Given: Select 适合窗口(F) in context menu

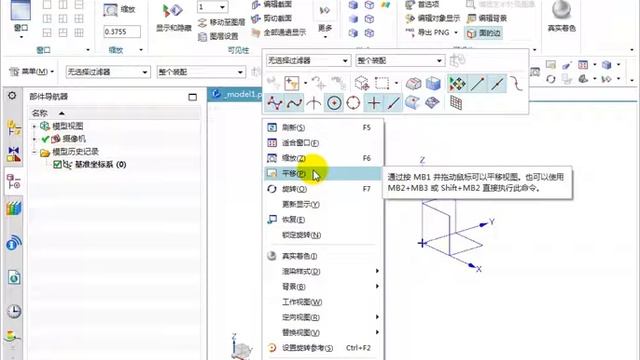Looking at the screenshot, I should pos(322,143).
